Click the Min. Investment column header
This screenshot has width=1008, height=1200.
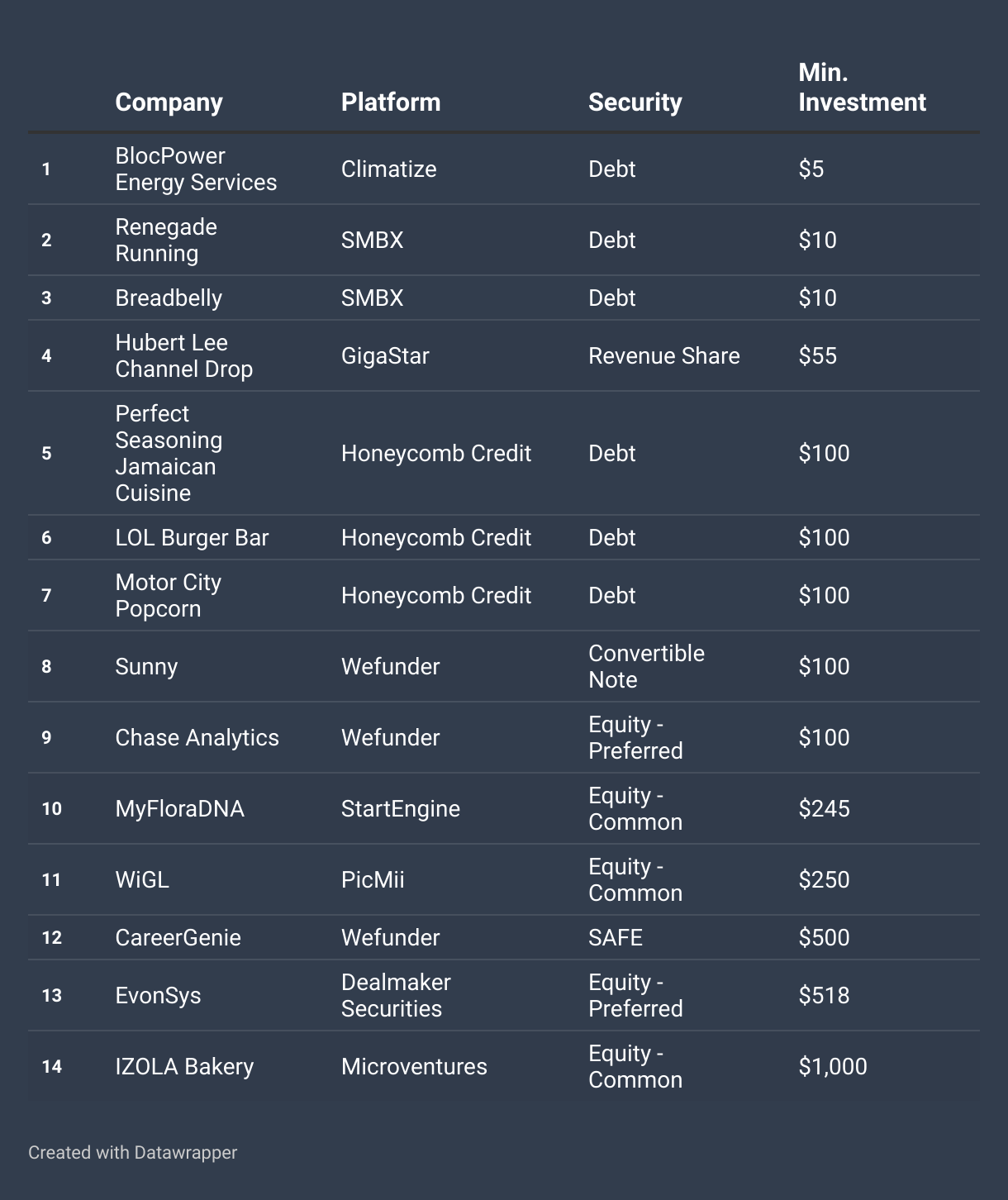click(862, 88)
